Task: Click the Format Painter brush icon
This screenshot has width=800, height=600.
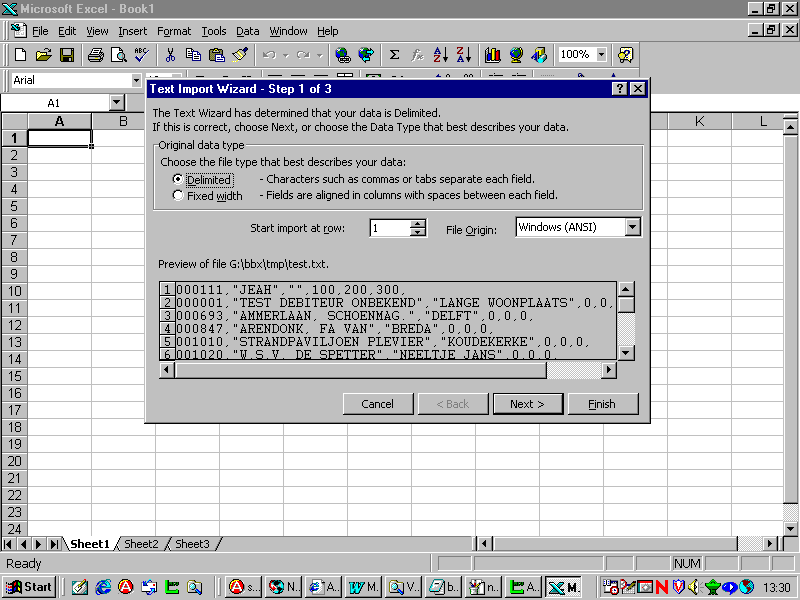Action: point(240,55)
